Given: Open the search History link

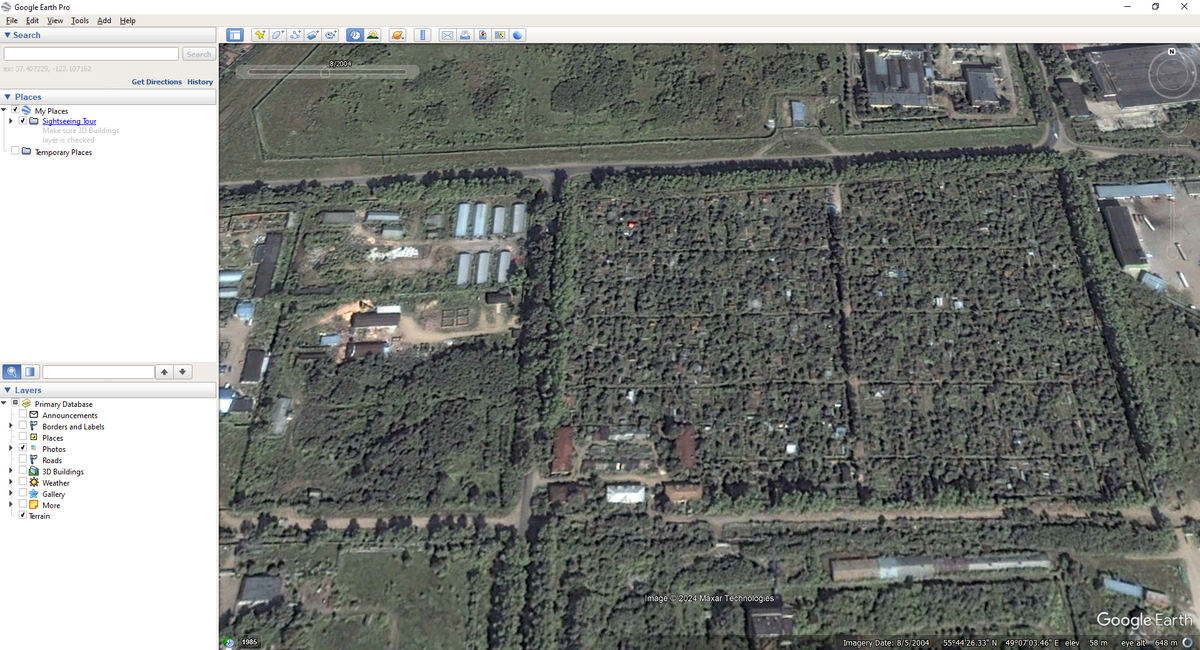Looking at the screenshot, I should (x=200, y=82).
